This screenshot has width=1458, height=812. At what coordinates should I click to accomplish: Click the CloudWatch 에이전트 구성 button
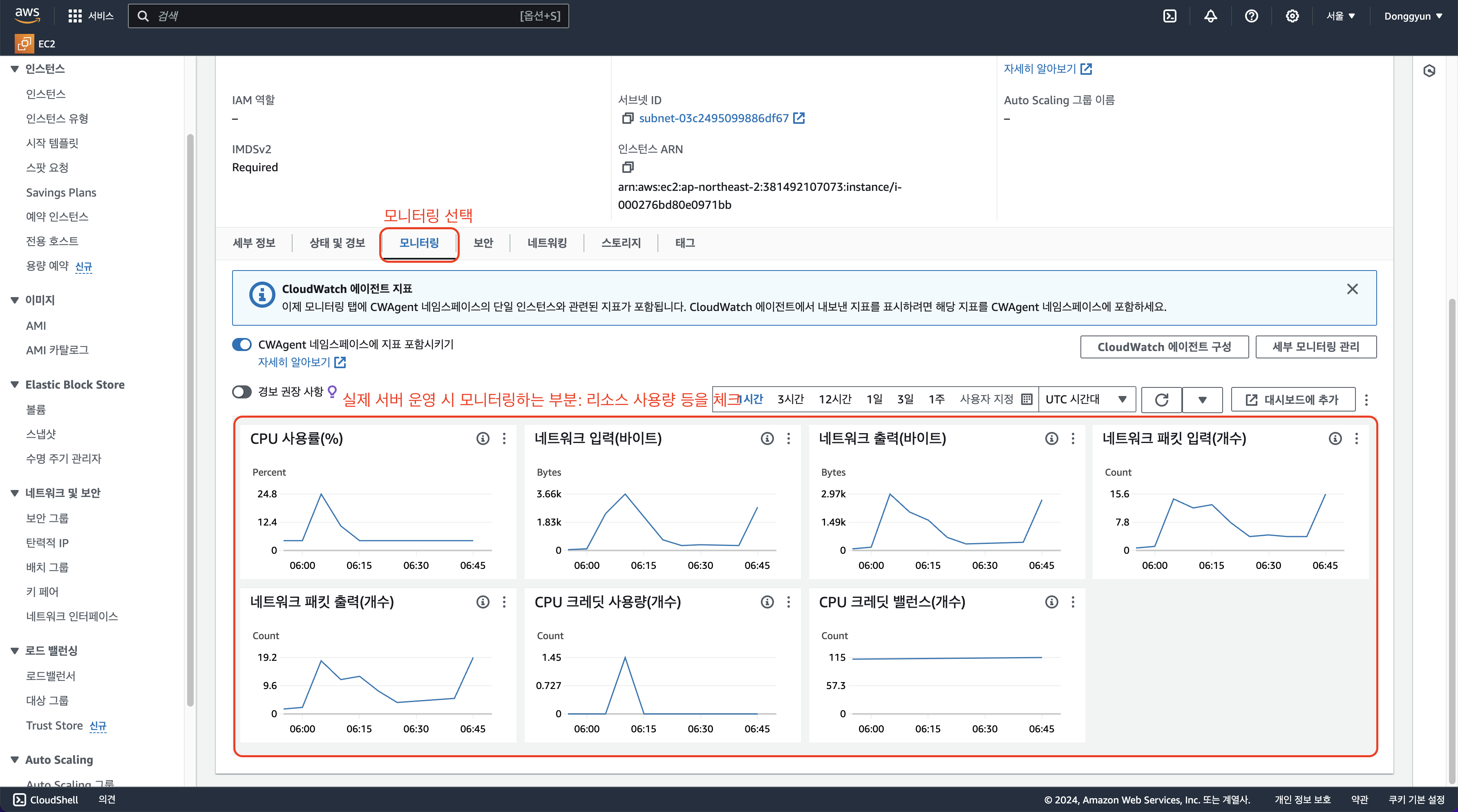point(1164,347)
